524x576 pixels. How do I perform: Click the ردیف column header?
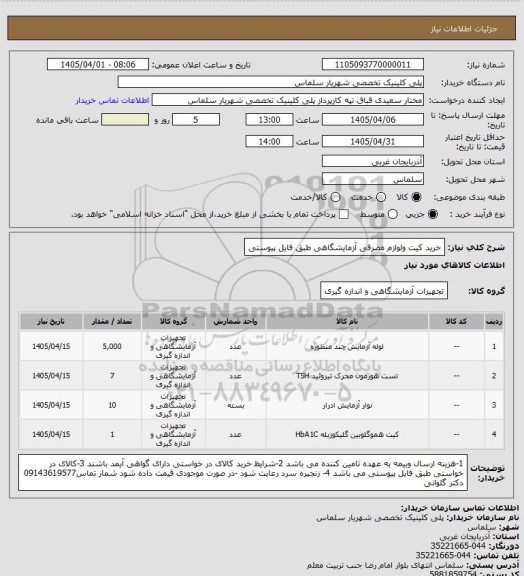coord(494,321)
